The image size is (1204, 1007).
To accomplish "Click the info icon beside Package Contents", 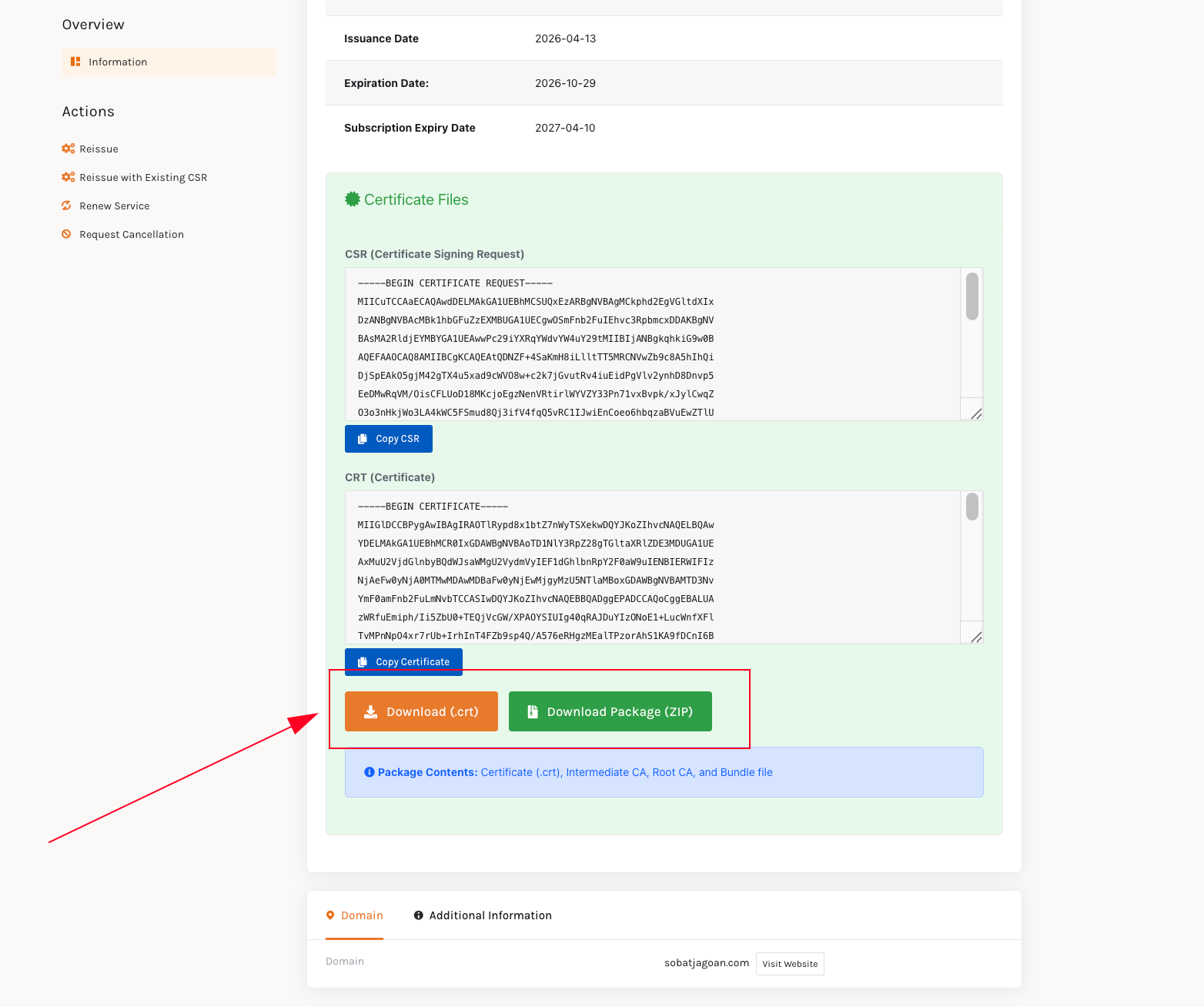I will (x=370, y=772).
